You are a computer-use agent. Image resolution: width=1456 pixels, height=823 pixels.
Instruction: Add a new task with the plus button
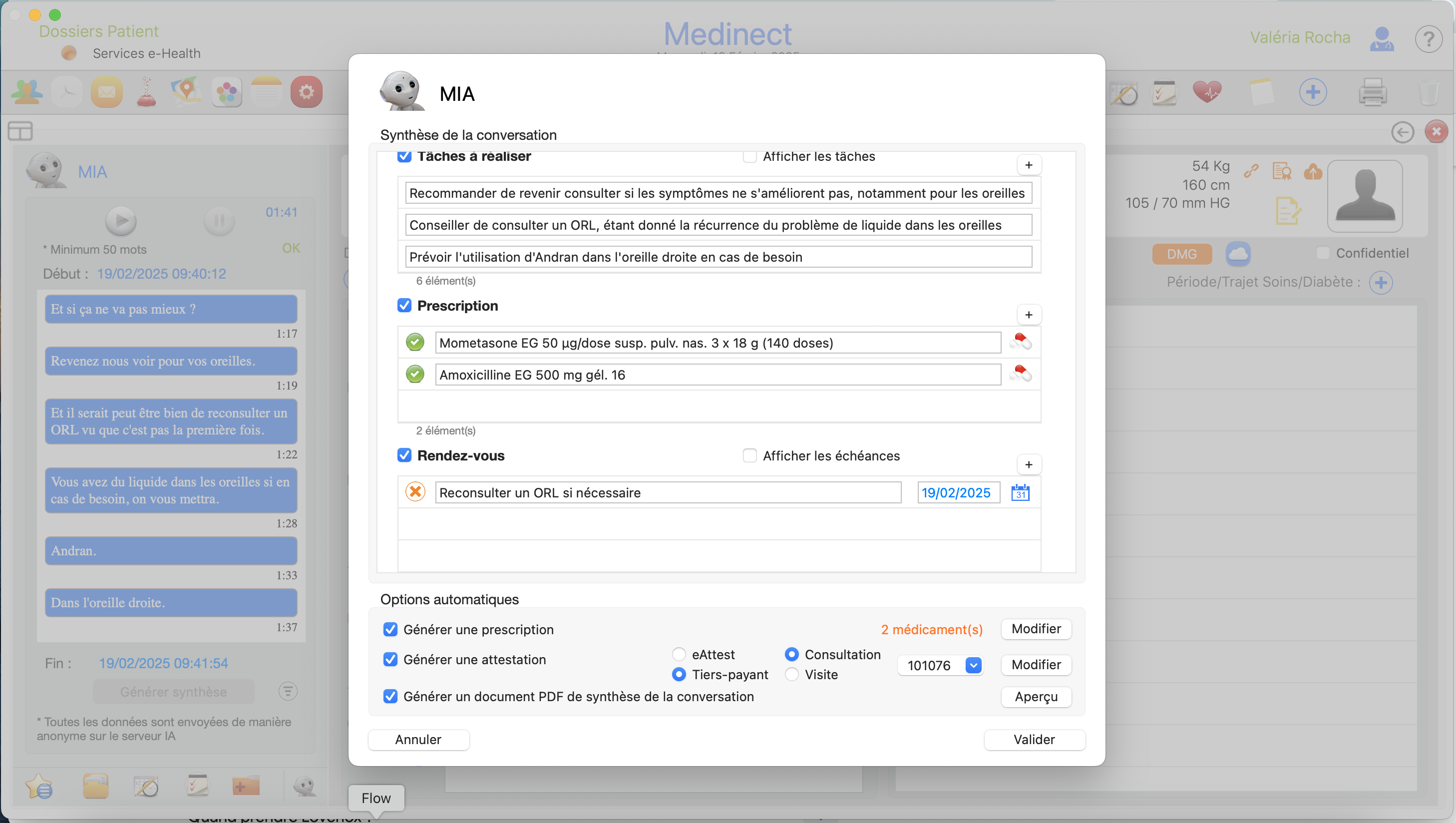pos(1029,165)
